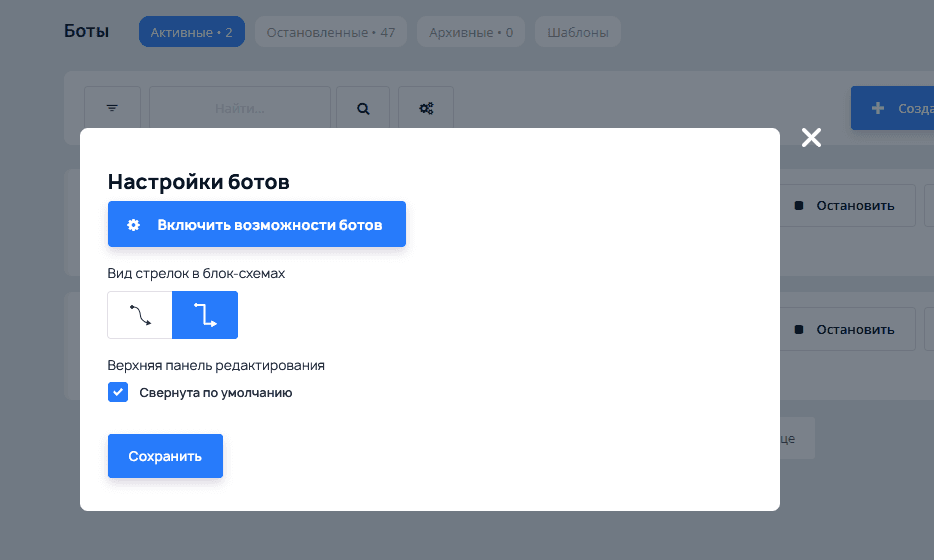Image resolution: width=934 pixels, height=560 pixels.
Task: Stop the second bot with Остановить
Action: click(x=844, y=329)
